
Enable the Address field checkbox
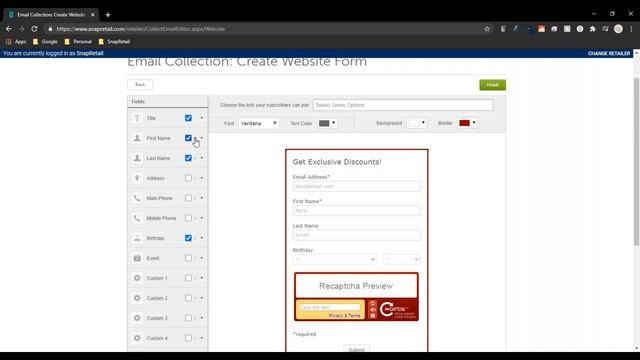(x=188, y=178)
